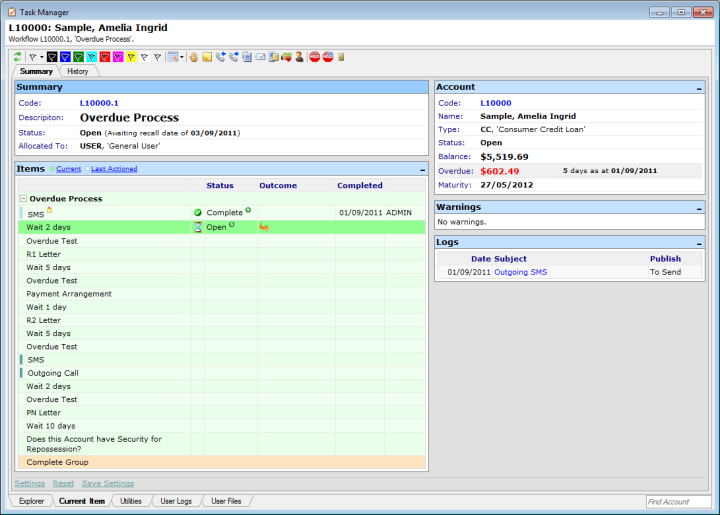Select the black flag swatch
The height and width of the screenshot is (515, 720).
(x=52, y=57)
